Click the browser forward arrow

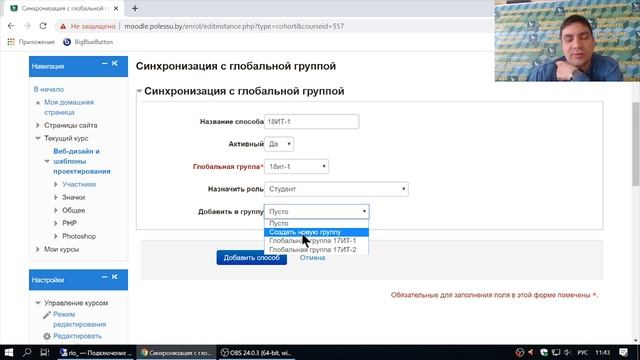click(27, 26)
